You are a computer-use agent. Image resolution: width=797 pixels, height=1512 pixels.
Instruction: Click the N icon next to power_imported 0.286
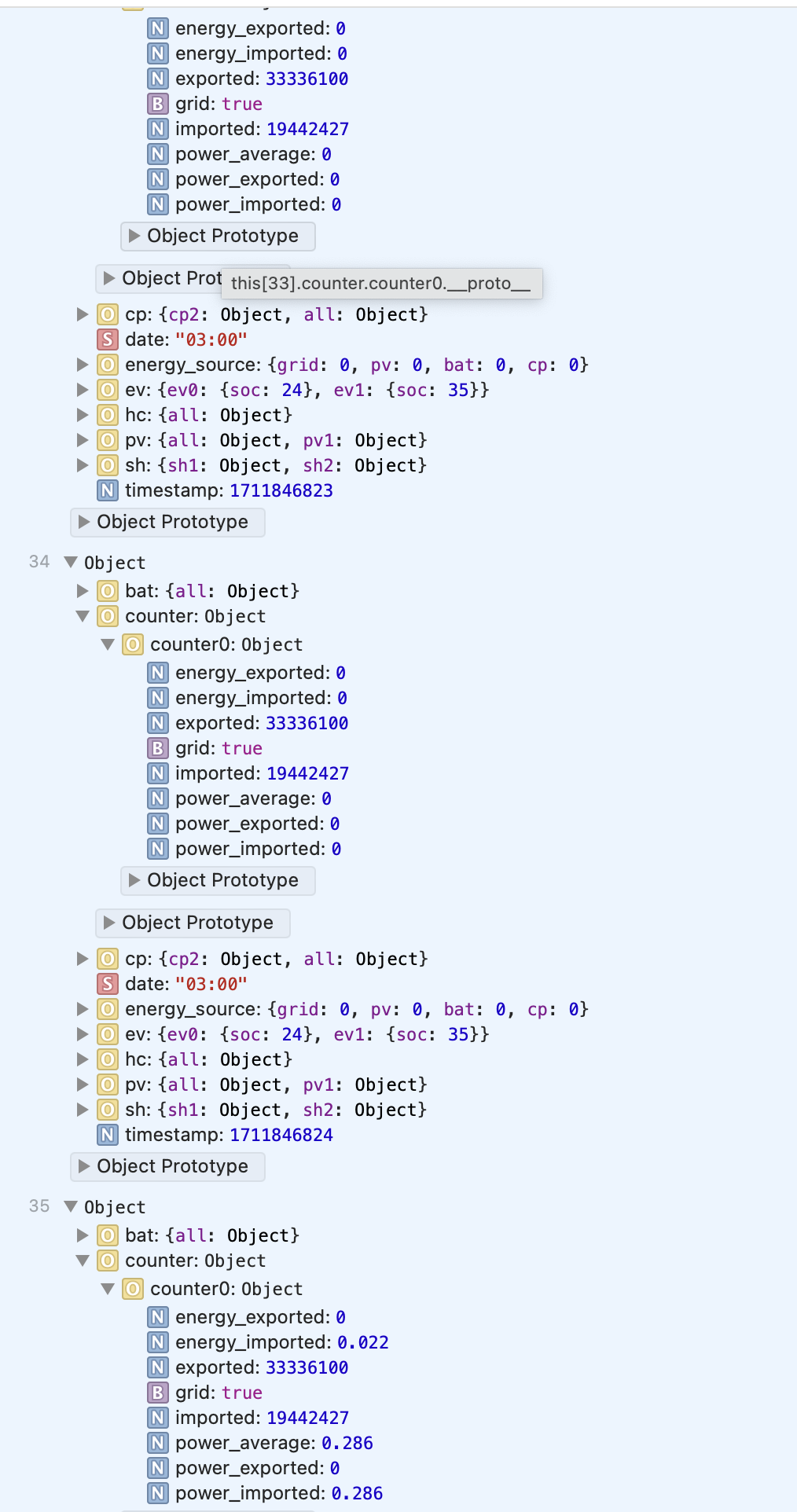(x=158, y=1493)
